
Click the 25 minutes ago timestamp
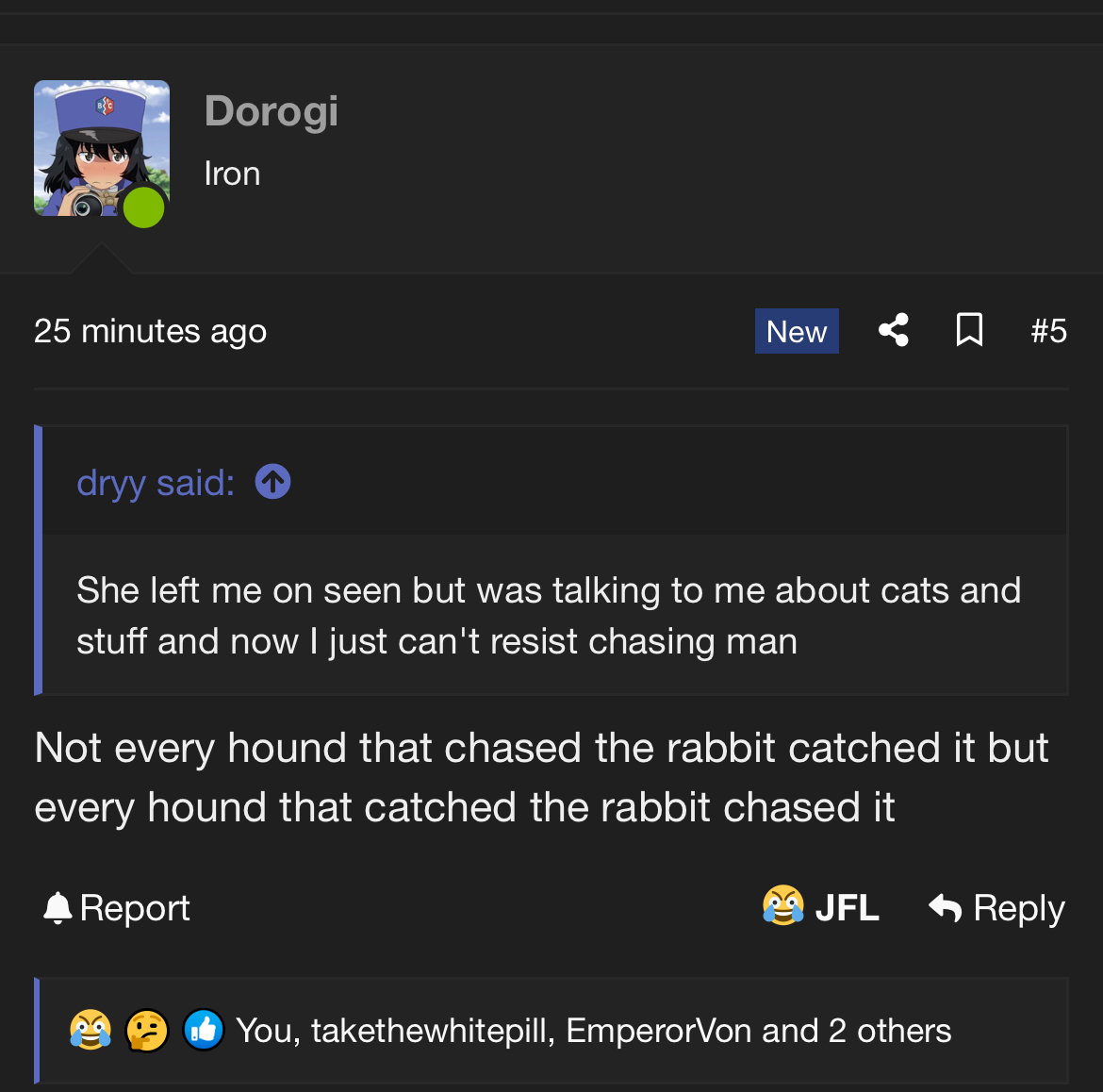[151, 331]
